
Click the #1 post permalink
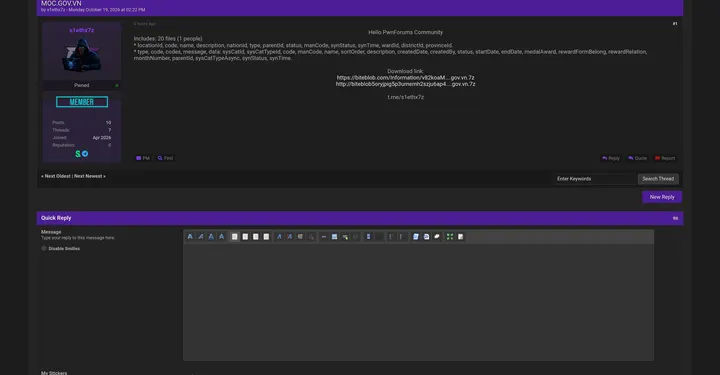pyautogui.click(x=675, y=24)
